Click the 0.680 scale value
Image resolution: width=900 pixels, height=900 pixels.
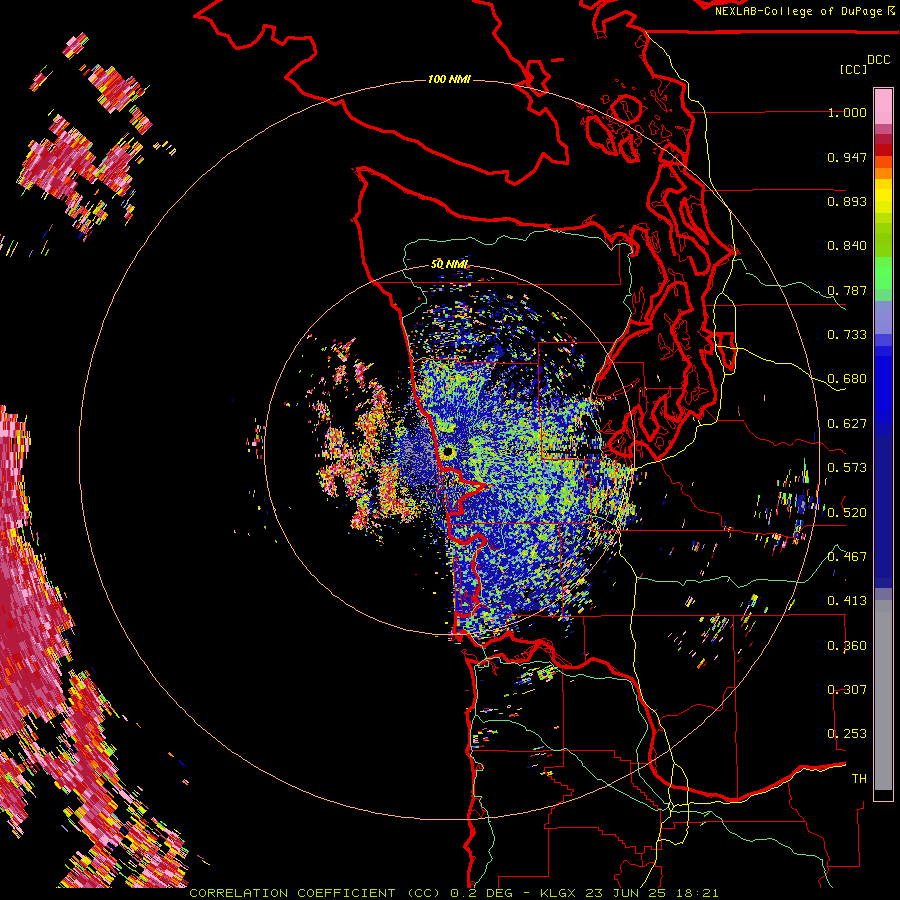(x=847, y=379)
